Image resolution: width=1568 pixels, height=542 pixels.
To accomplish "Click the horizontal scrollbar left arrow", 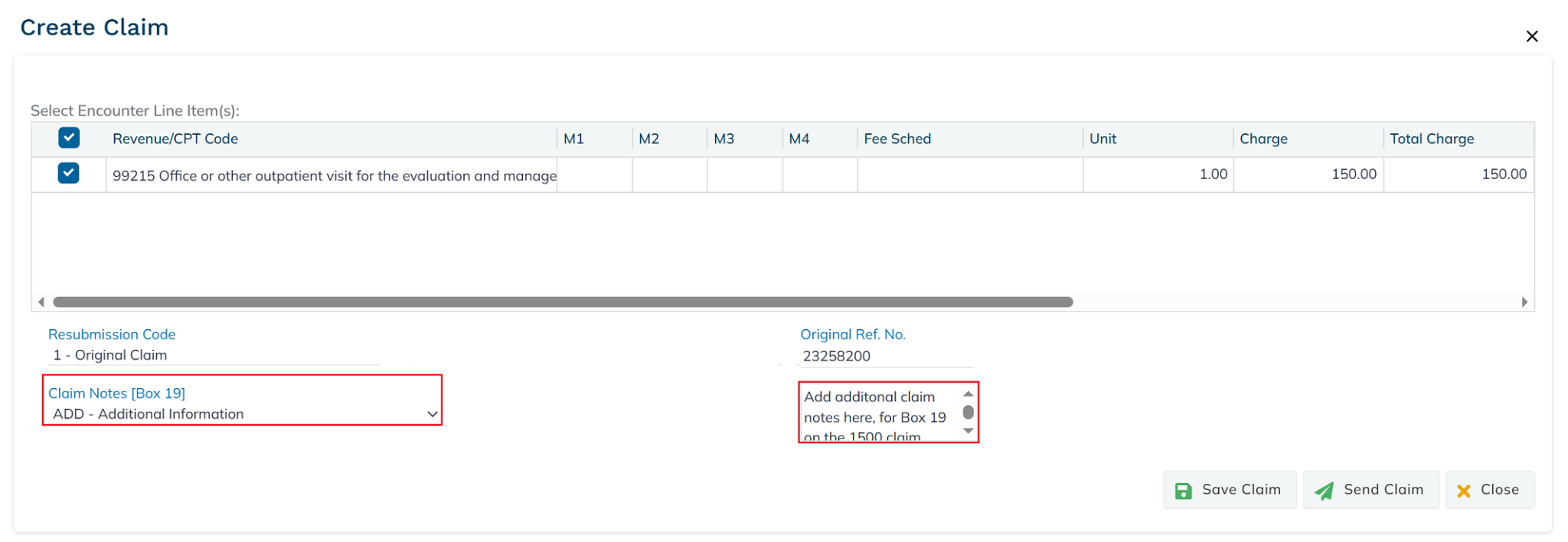I will click(x=41, y=302).
